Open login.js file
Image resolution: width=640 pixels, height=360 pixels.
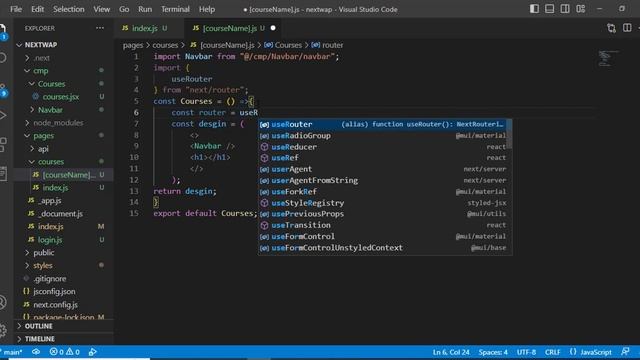50,240
